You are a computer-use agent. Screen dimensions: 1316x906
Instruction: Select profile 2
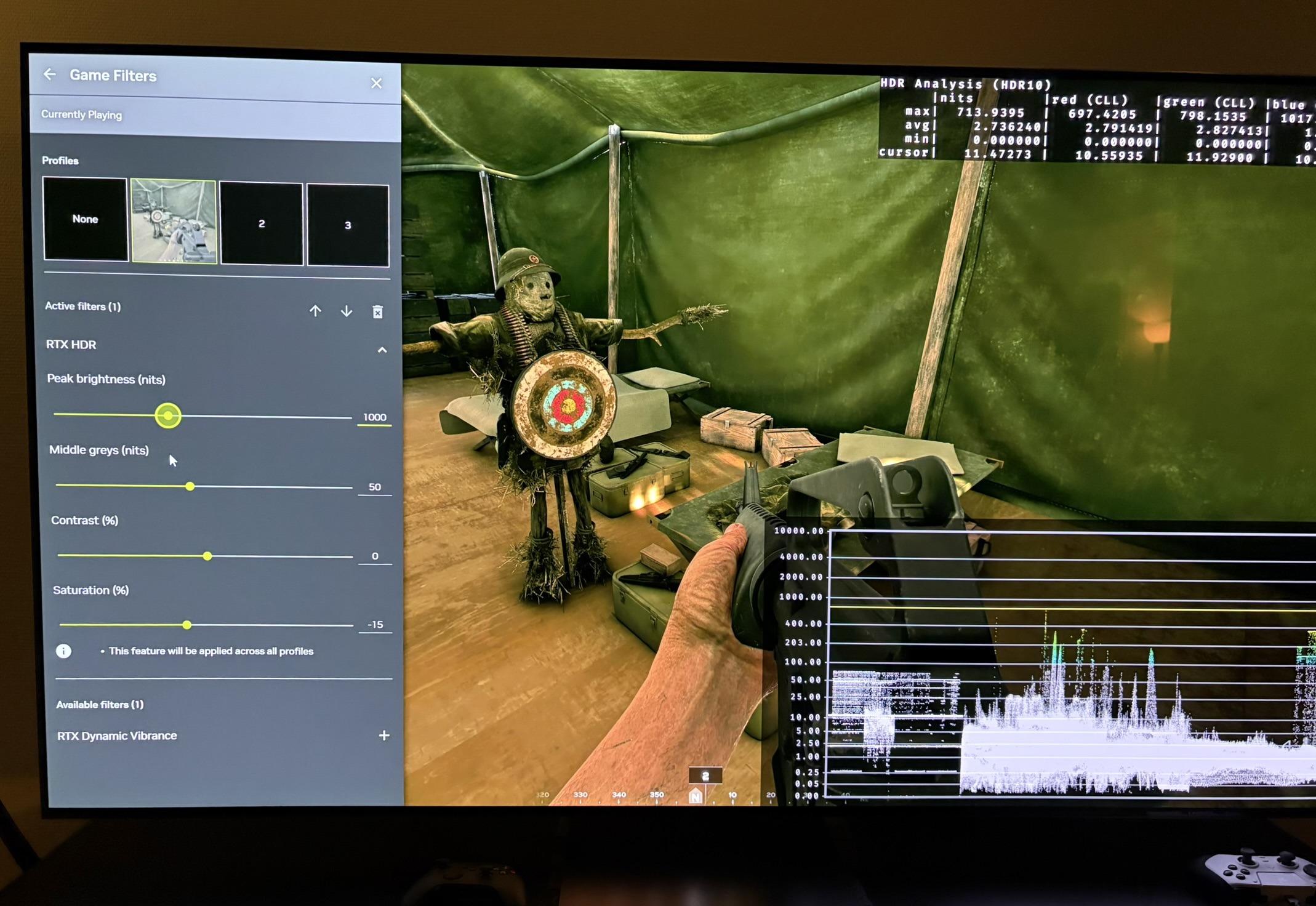262,223
